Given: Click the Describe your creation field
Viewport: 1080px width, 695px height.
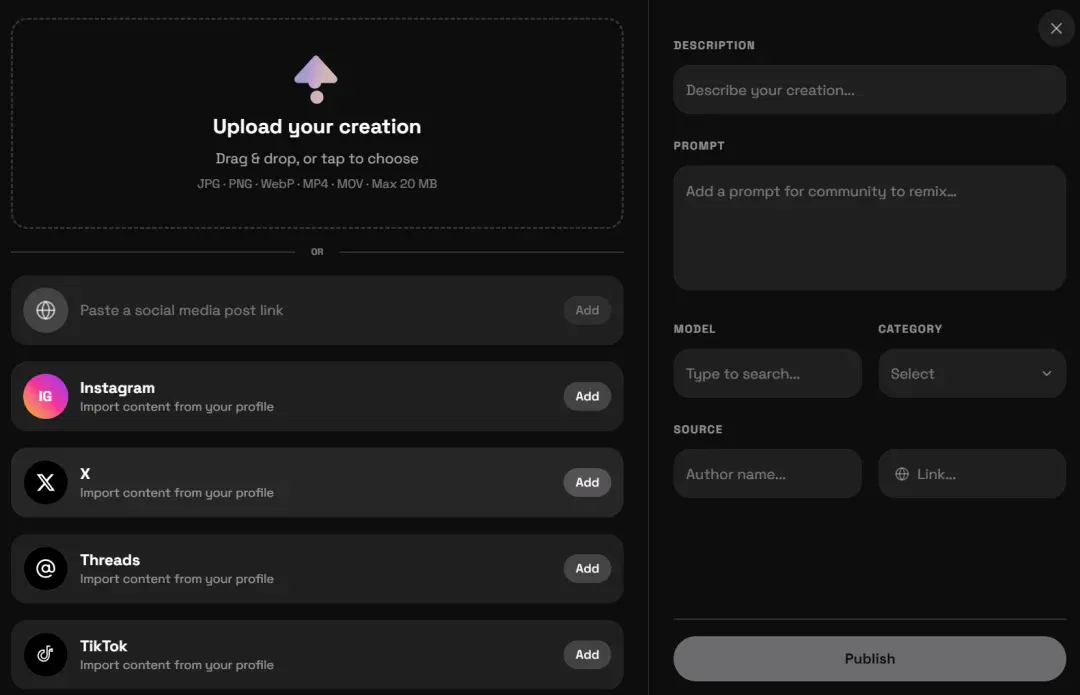Looking at the screenshot, I should pyautogui.click(x=869, y=90).
